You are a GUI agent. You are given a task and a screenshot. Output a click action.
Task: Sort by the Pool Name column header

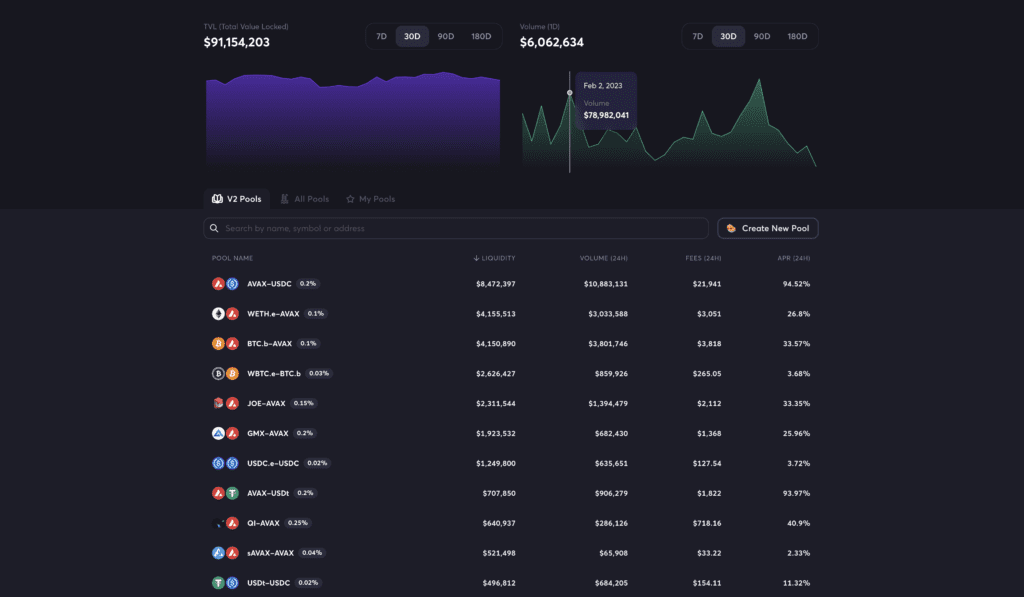click(232, 258)
